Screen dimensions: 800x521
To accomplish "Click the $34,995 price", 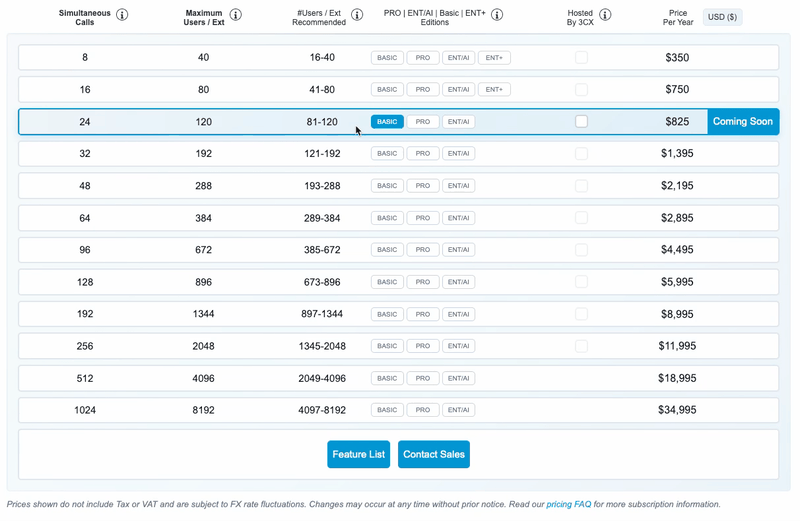I will [x=677, y=410].
